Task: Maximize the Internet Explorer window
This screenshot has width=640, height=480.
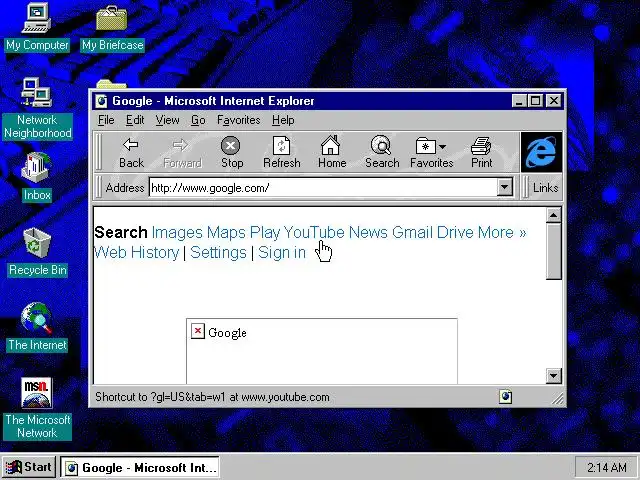Action: [x=535, y=101]
